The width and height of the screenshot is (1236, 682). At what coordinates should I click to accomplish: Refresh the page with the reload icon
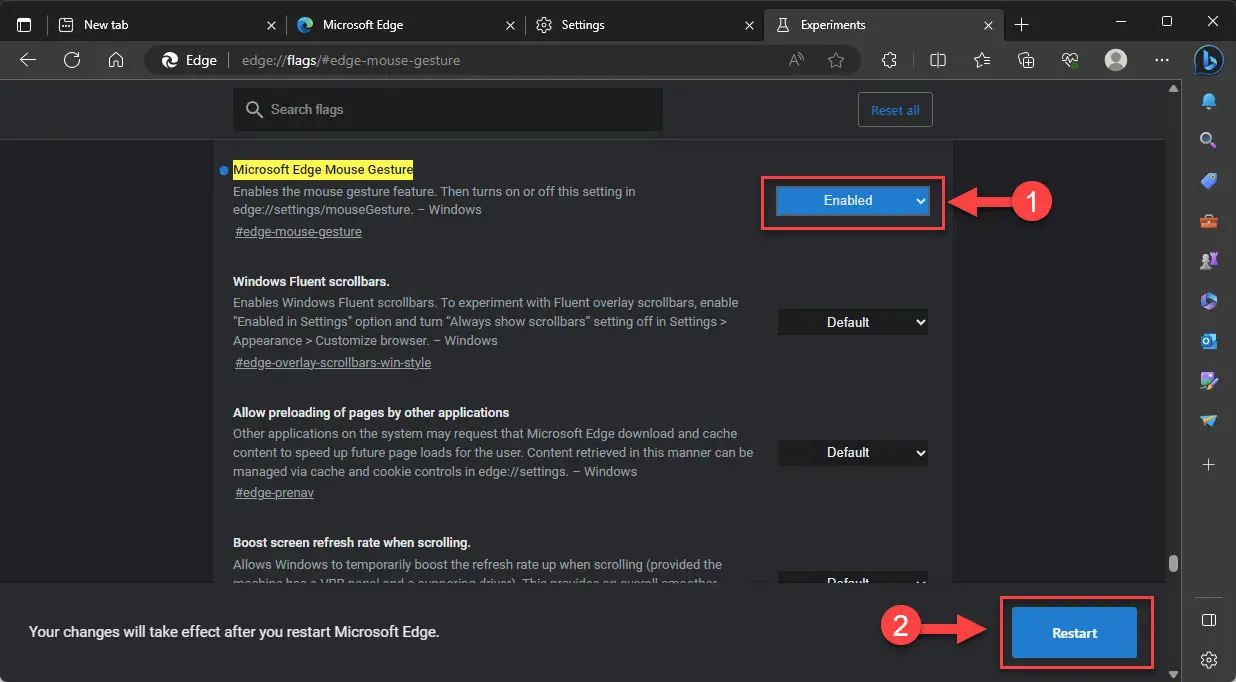(x=72, y=60)
